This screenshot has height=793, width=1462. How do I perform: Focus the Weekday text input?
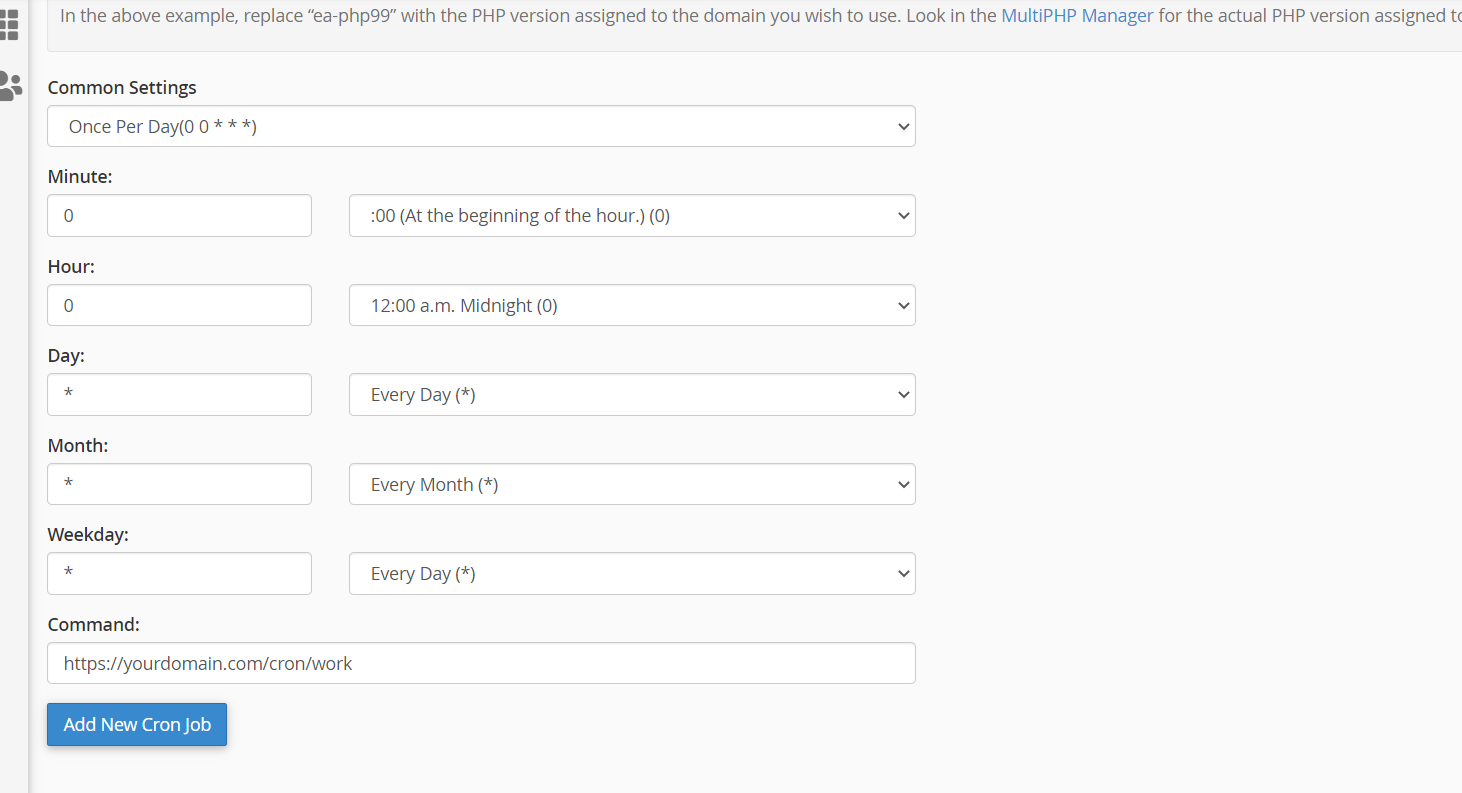pyautogui.click(x=179, y=574)
